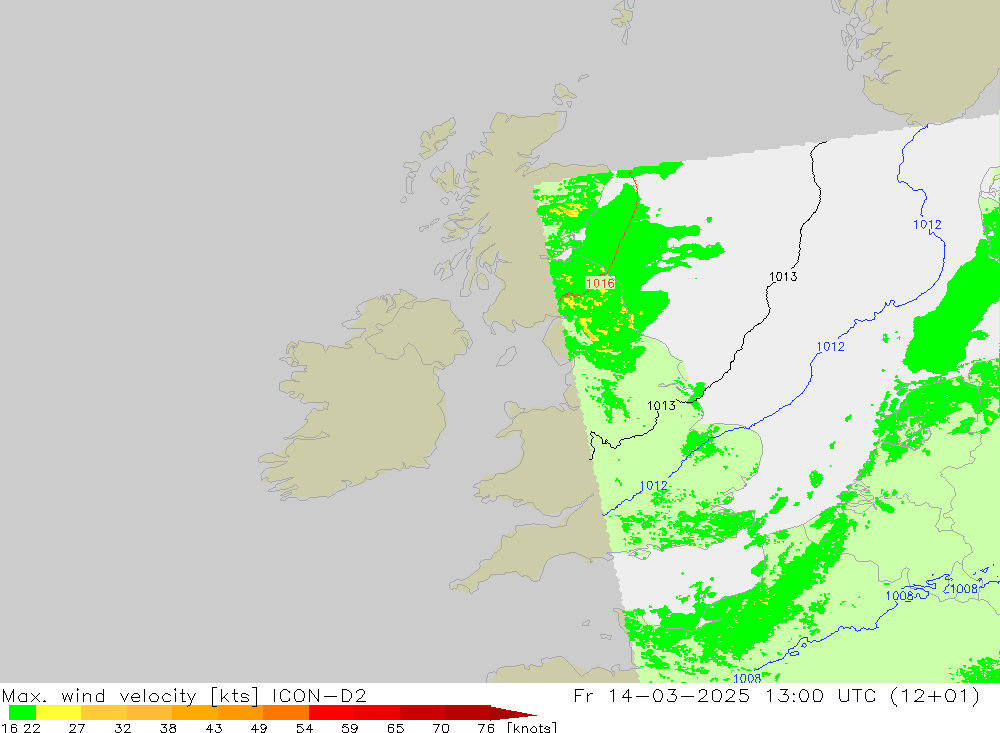Click the '1012' label in the central North Sea
The height and width of the screenshot is (733, 1000).
(830, 346)
